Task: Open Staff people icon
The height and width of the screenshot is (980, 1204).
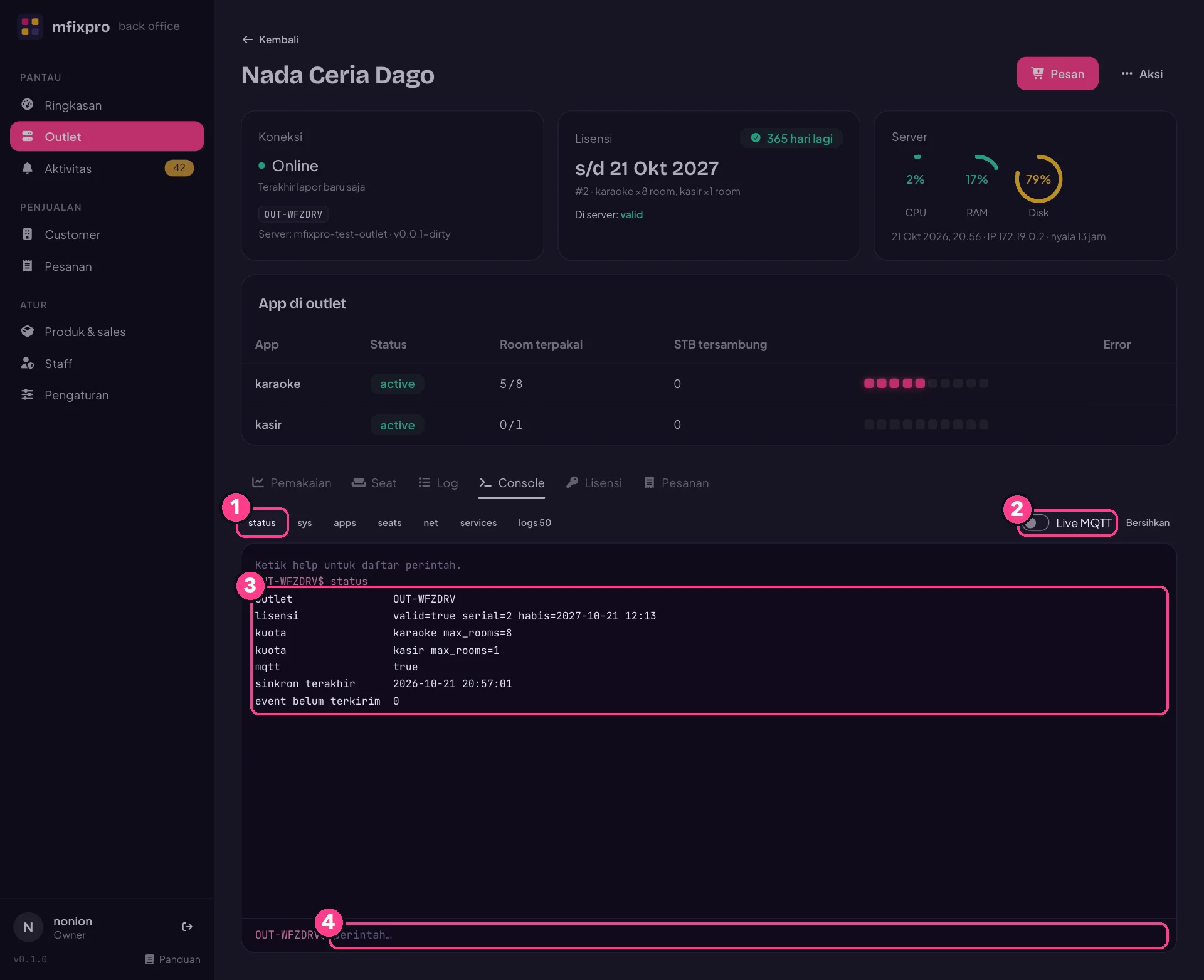Action: tap(28, 363)
